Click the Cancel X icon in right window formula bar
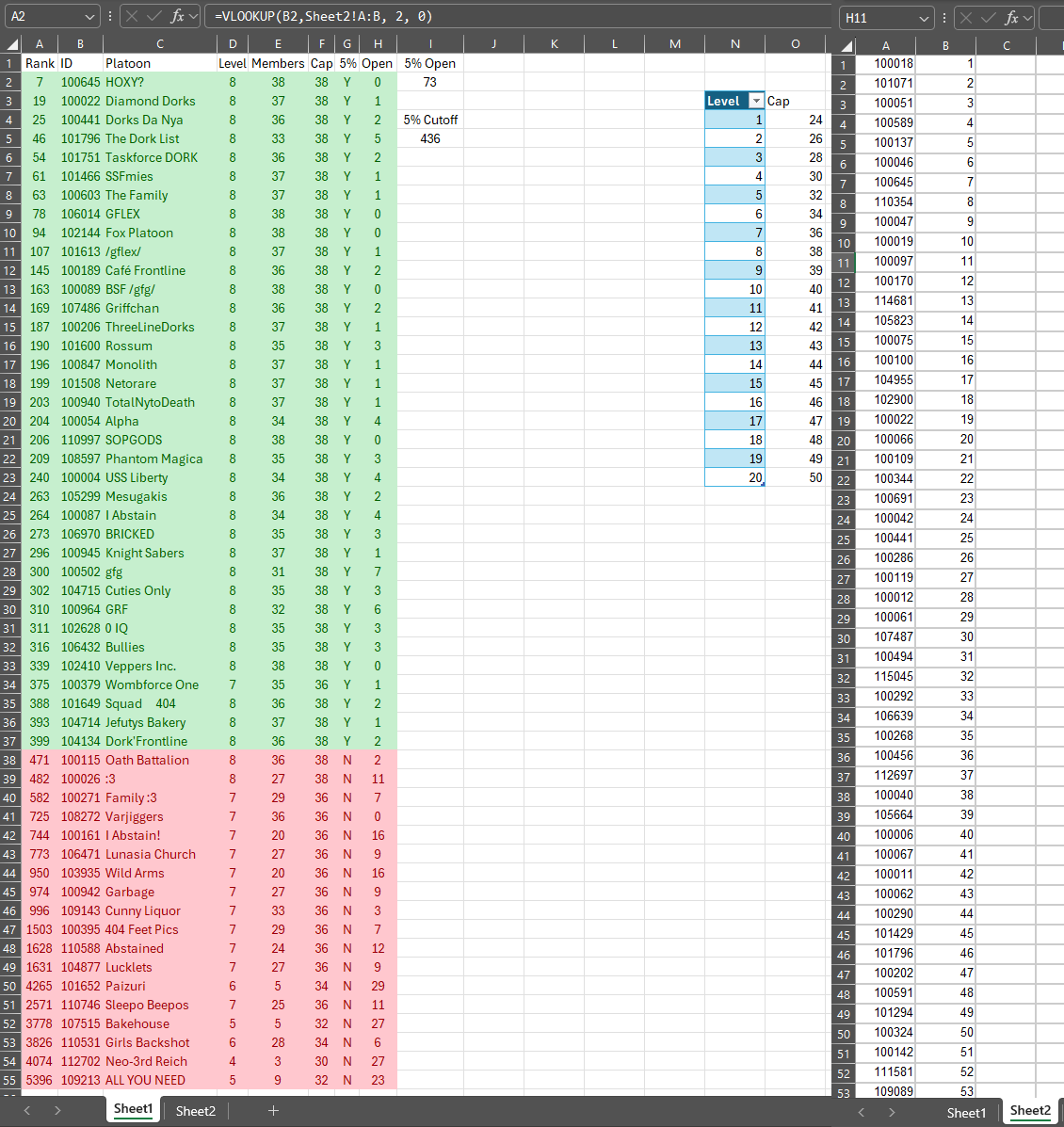The width and height of the screenshot is (1064, 1127). pos(966,17)
